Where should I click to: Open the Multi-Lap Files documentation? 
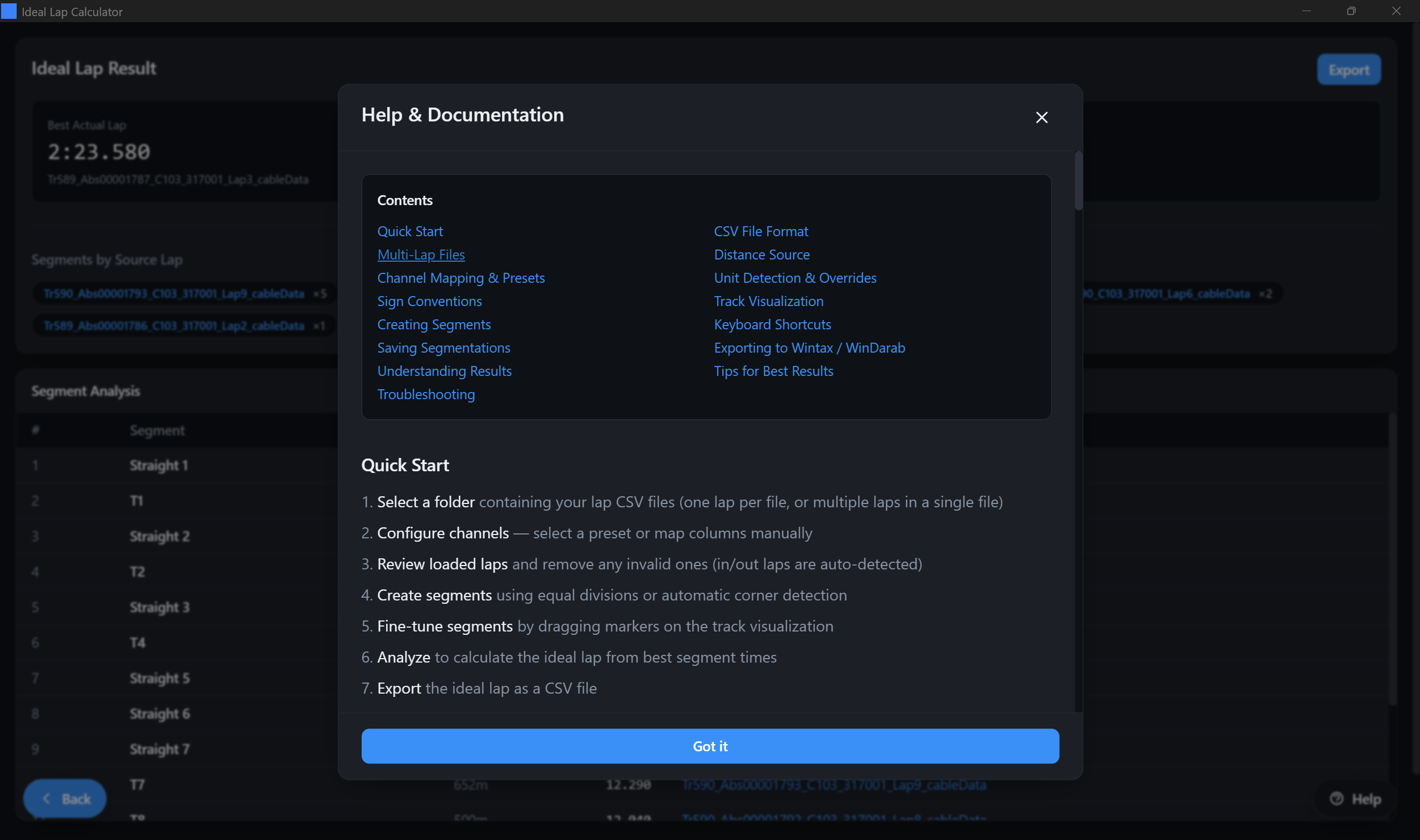click(x=420, y=254)
